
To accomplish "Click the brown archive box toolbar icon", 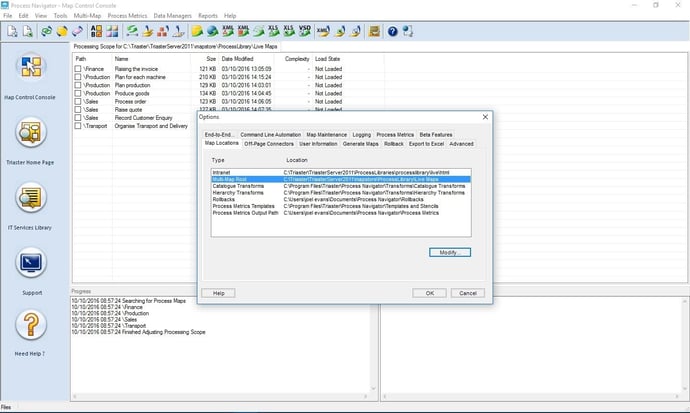I will coord(374,31).
